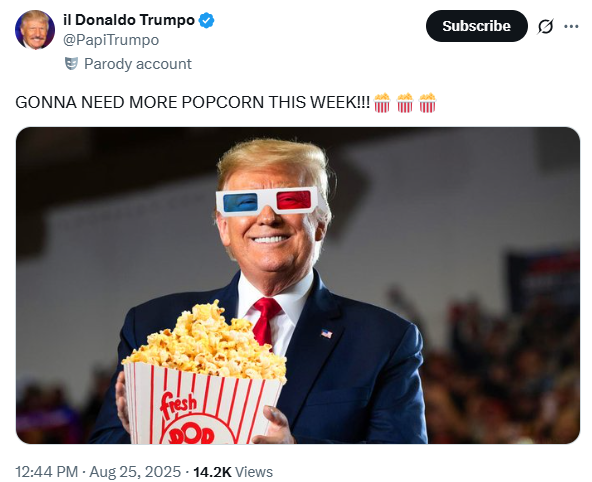The height and width of the screenshot is (482, 592).
Task: Subscribe to the @PapiTrumpo account
Action: pyautogui.click(x=476, y=26)
